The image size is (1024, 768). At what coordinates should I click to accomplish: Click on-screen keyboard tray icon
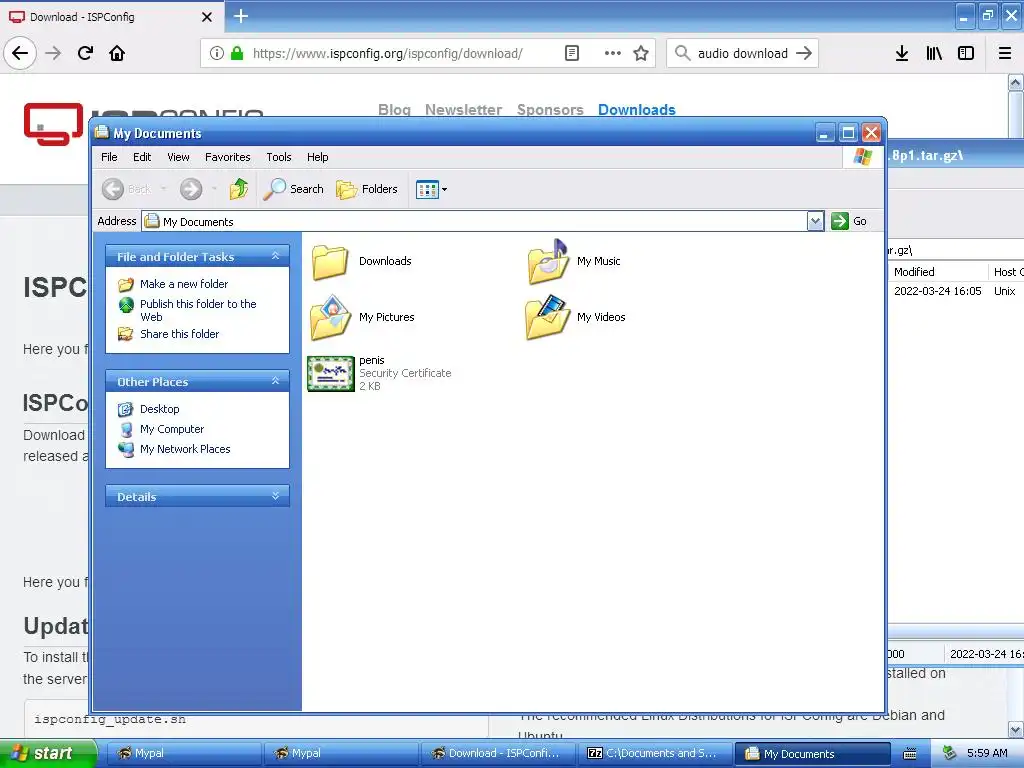click(x=910, y=754)
